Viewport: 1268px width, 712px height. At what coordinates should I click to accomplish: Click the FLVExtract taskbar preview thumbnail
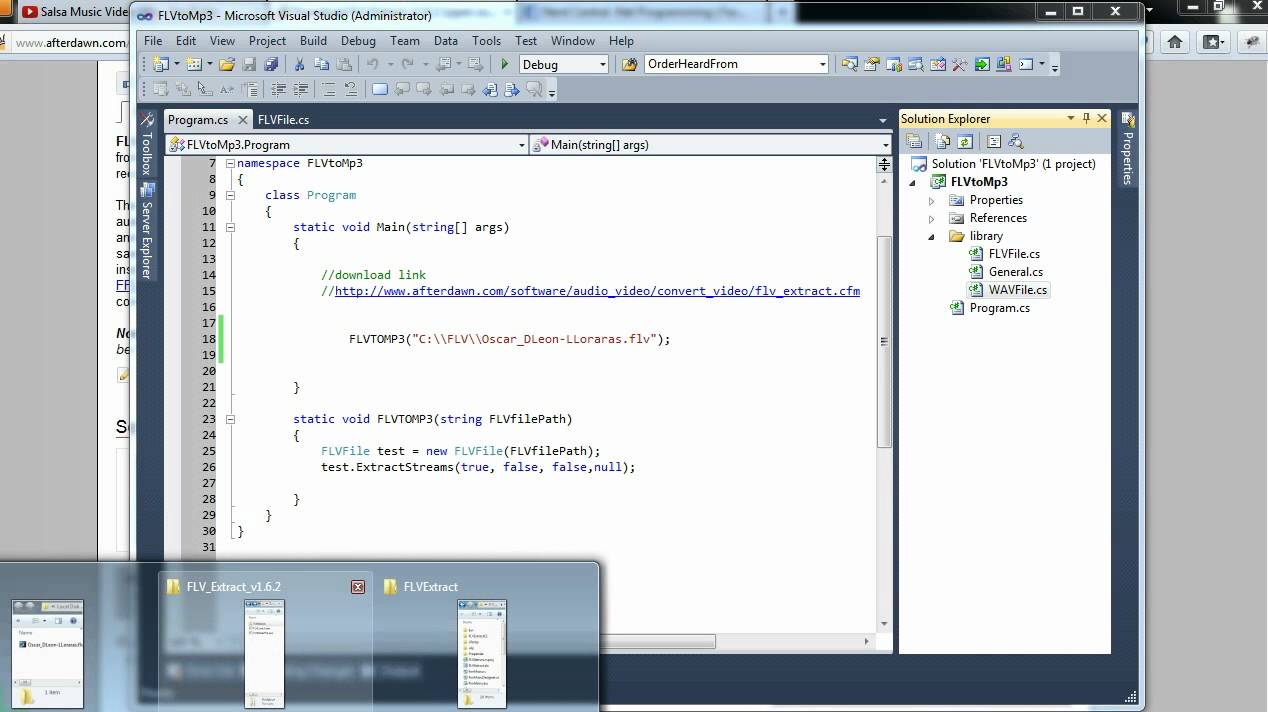pos(482,652)
